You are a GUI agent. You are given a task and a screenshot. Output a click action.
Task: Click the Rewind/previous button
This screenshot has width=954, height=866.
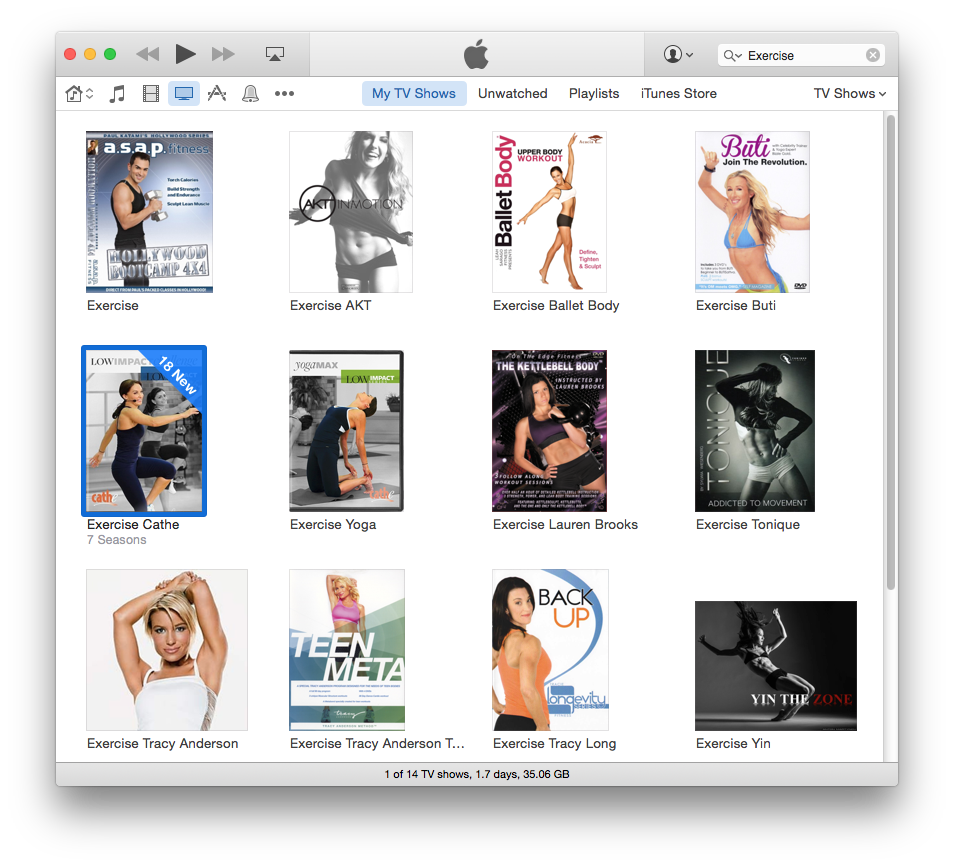tap(148, 54)
